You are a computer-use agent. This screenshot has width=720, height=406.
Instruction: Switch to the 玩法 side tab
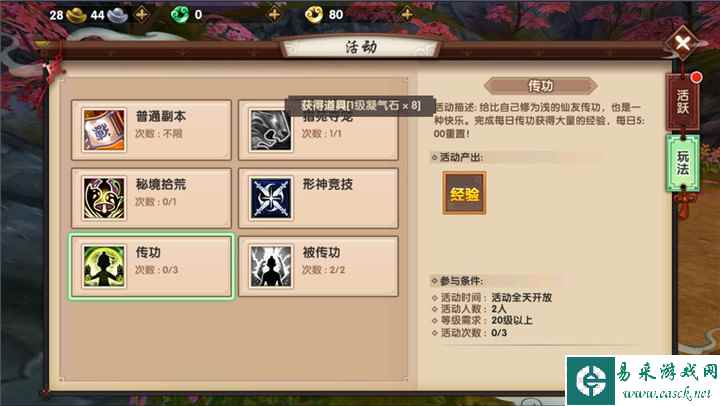(x=683, y=163)
